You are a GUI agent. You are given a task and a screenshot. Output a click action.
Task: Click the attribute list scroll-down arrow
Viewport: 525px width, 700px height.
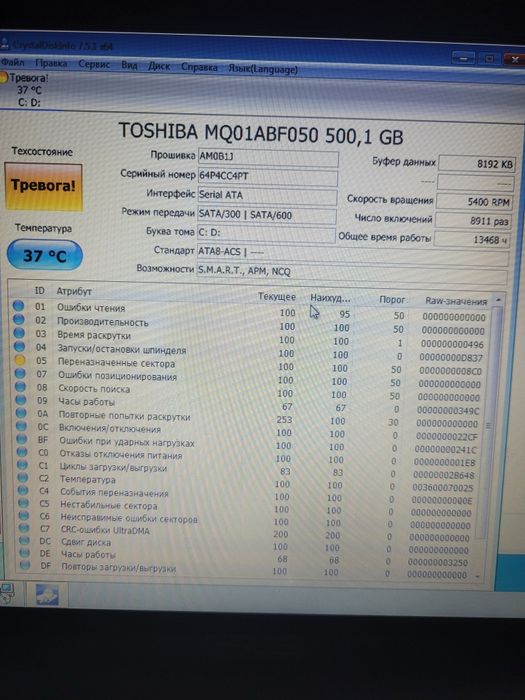pyautogui.click(x=478, y=576)
